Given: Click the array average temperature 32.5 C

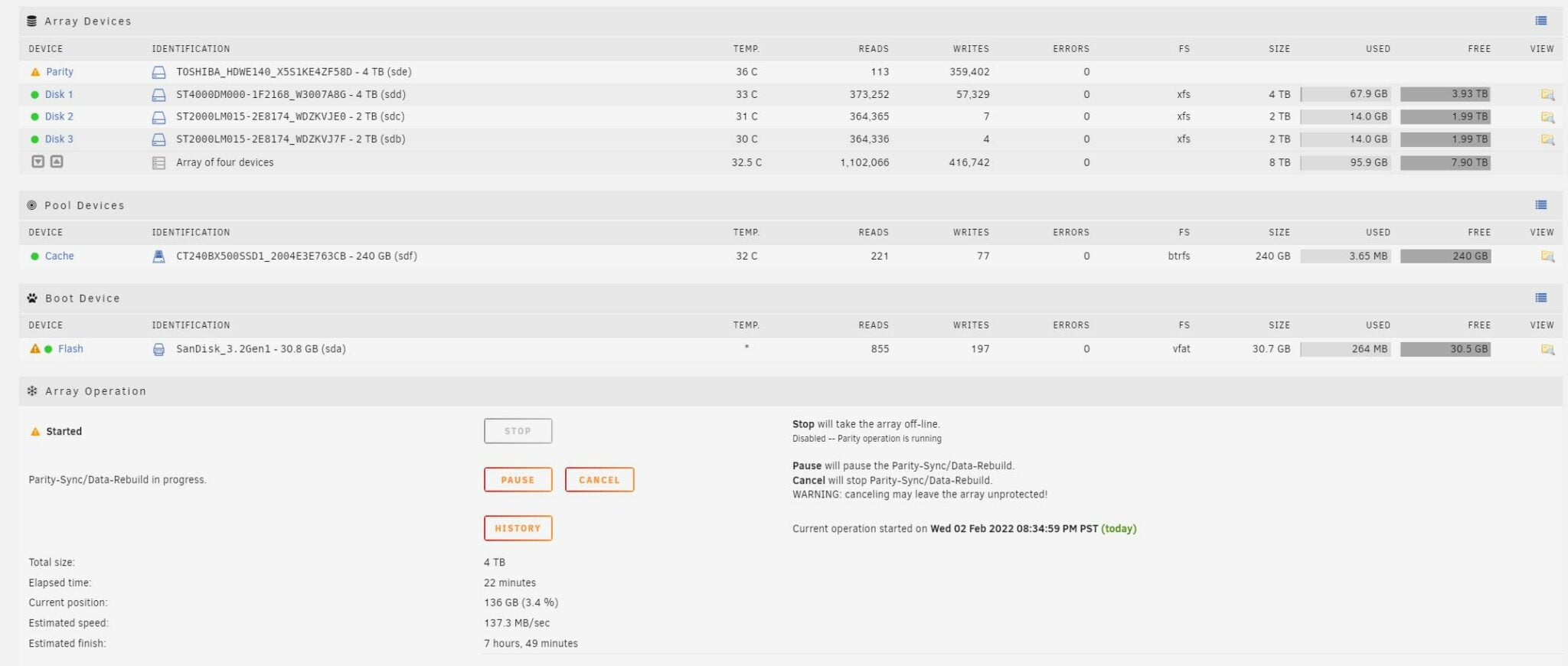Looking at the screenshot, I should tap(746, 163).
